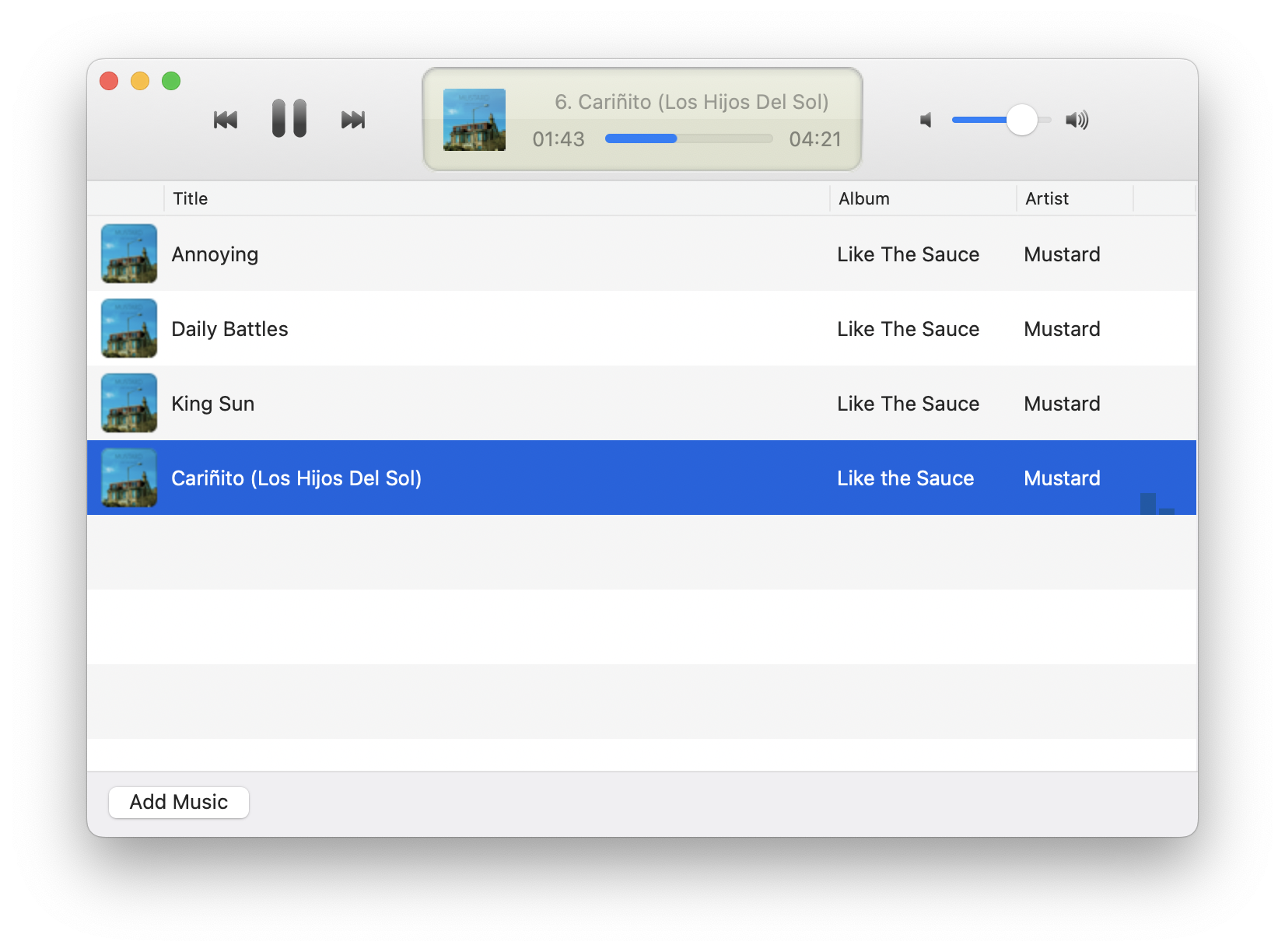Click Mustard artist in Cariñito row
This screenshot has height=952, width=1285.
[x=1062, y=478]
